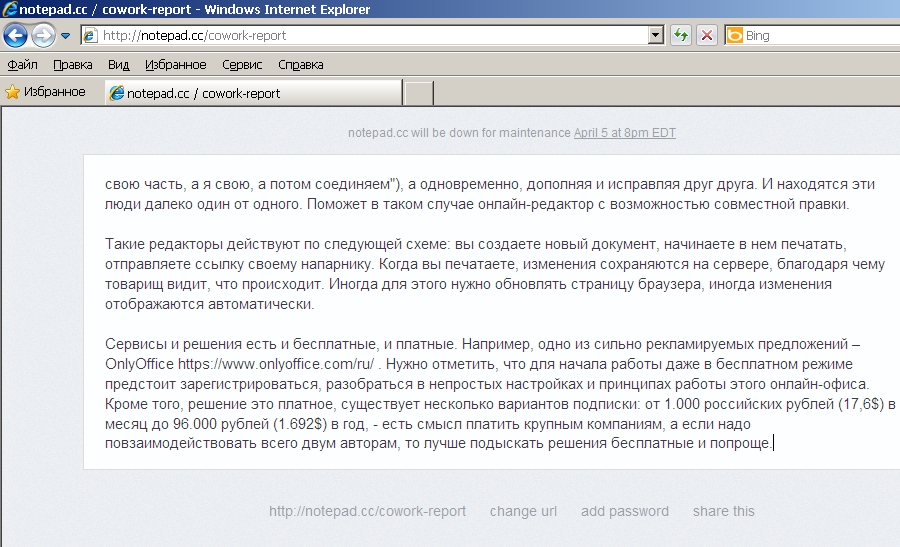Open the Файл menu
This screenshot has width=900, height=547.
pyautogui.click(x=22, y=65)
